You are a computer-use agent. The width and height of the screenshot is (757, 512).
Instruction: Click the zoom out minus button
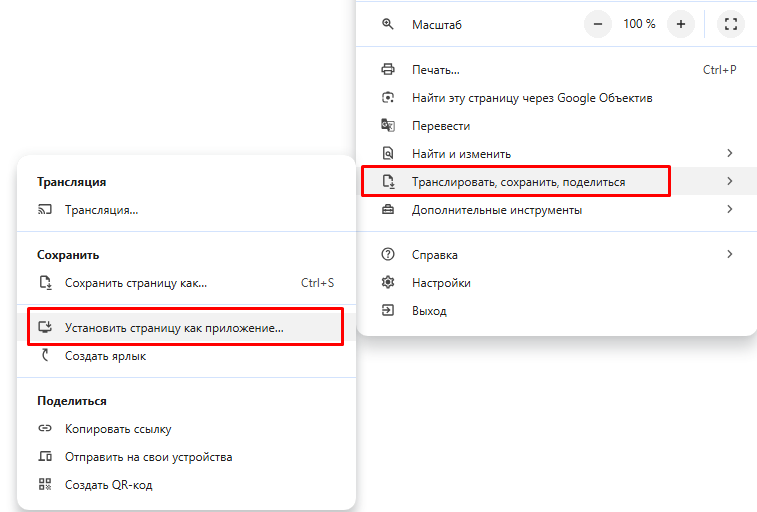point(597,24)
